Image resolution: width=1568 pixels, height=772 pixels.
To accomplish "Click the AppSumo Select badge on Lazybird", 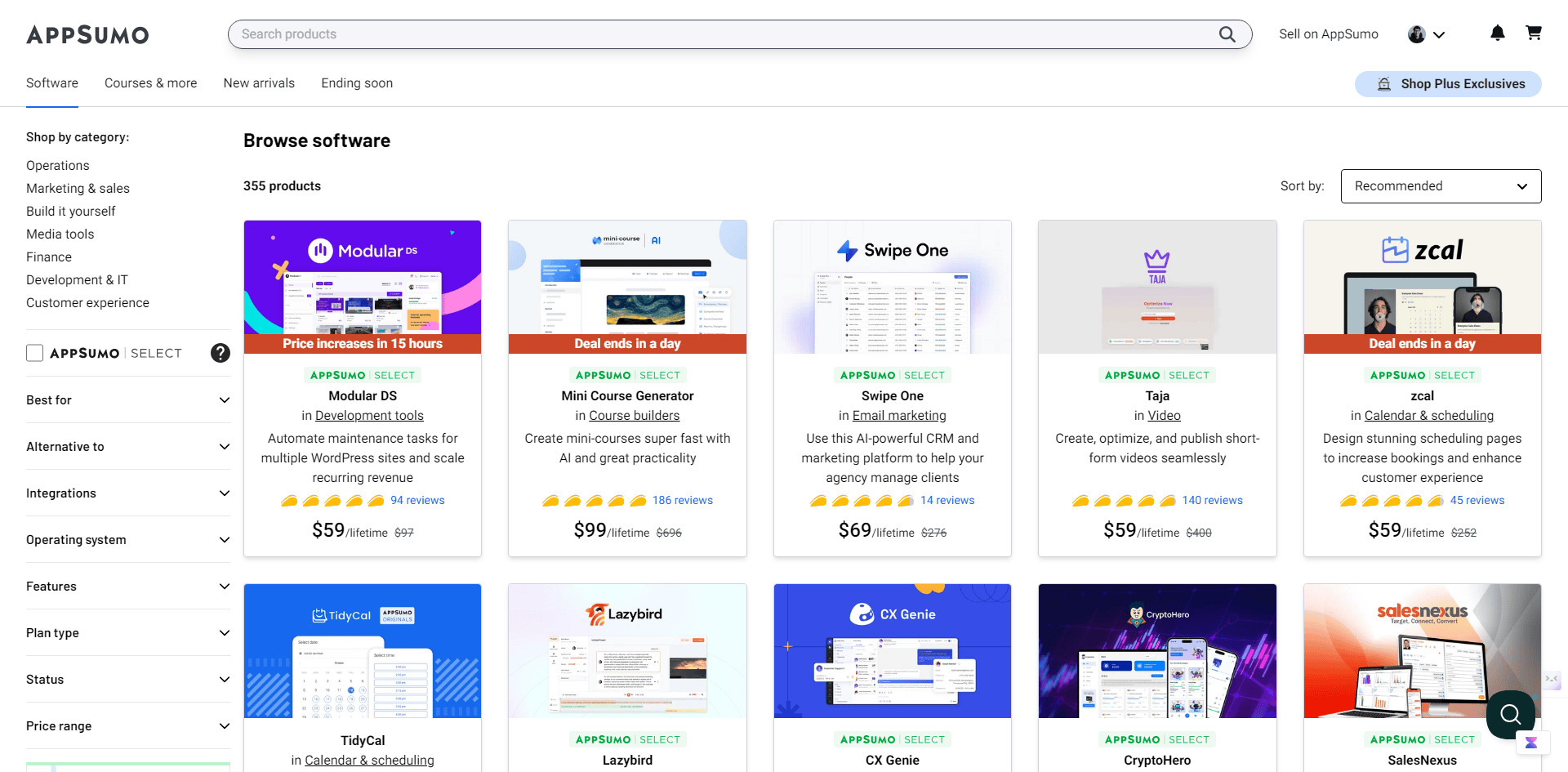I will tap(627, 739).
